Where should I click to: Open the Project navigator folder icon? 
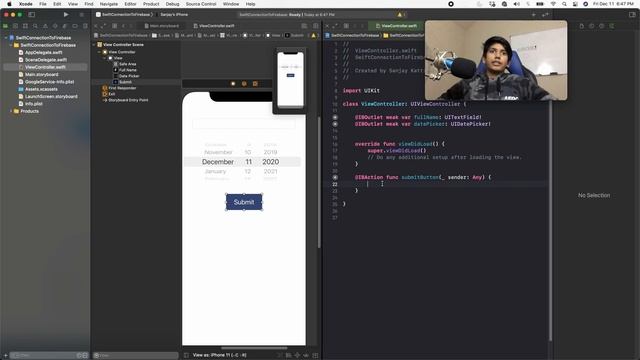[5, 26]
